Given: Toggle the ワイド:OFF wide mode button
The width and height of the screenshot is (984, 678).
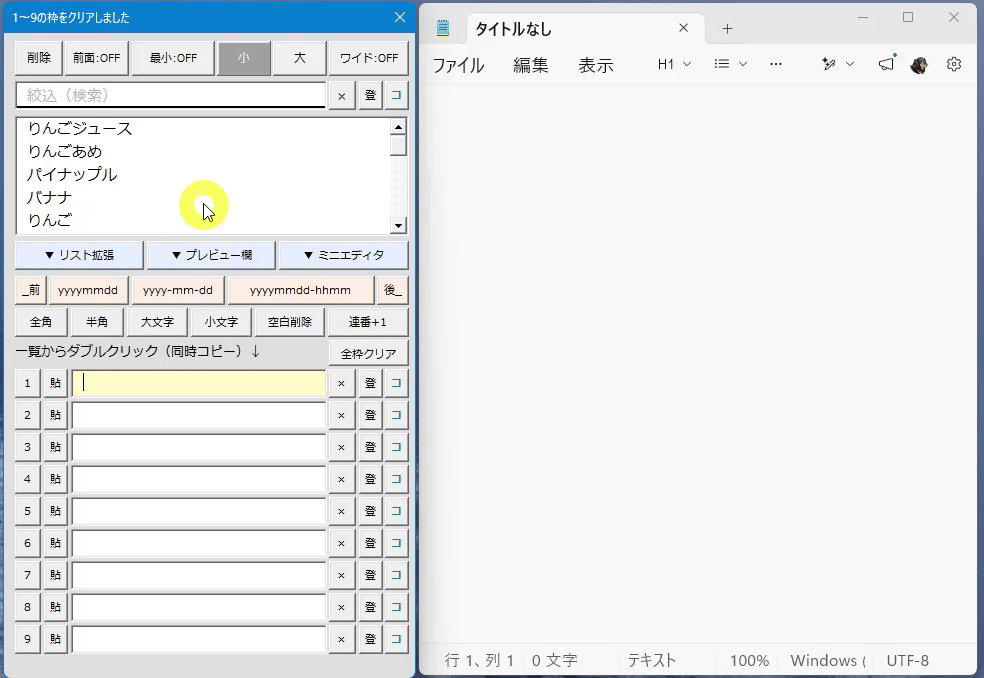Looking at the screenshot, I should coord(368,58).
